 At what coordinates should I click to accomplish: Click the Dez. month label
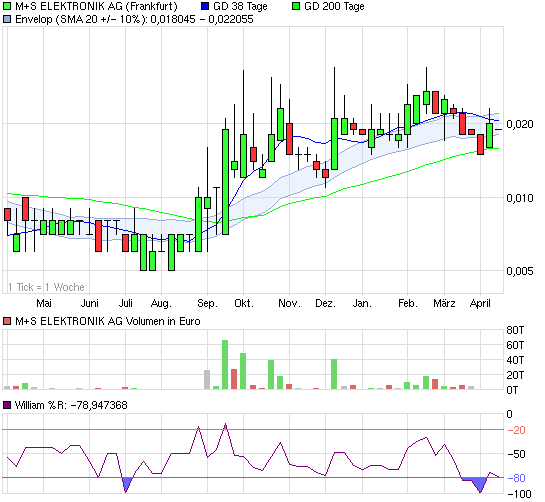coord(326,303)
